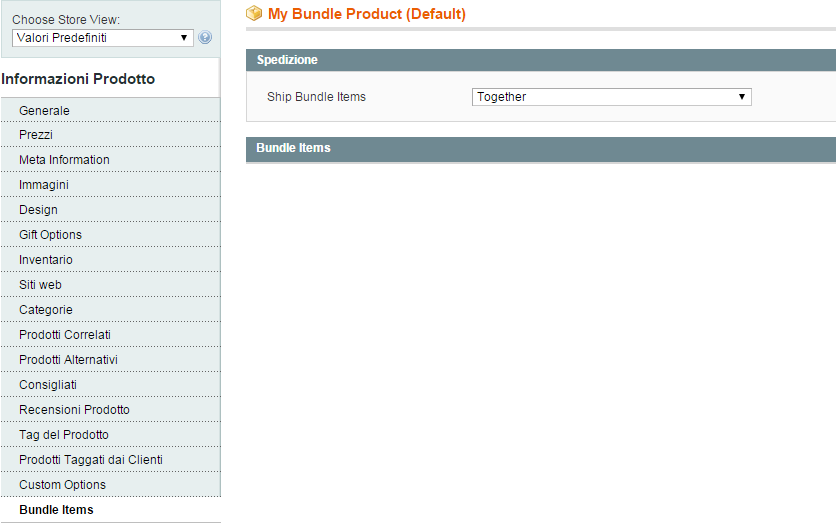Open the Choose Store View dropdown
This screenshot has width=836, height=523.
(x=103, y=38)
